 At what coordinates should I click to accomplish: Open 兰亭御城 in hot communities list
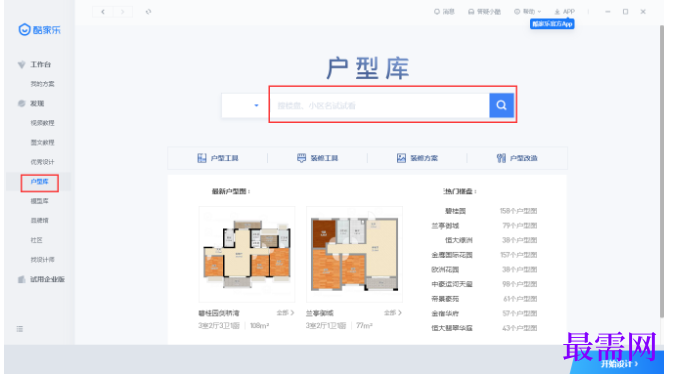[445, 226]
